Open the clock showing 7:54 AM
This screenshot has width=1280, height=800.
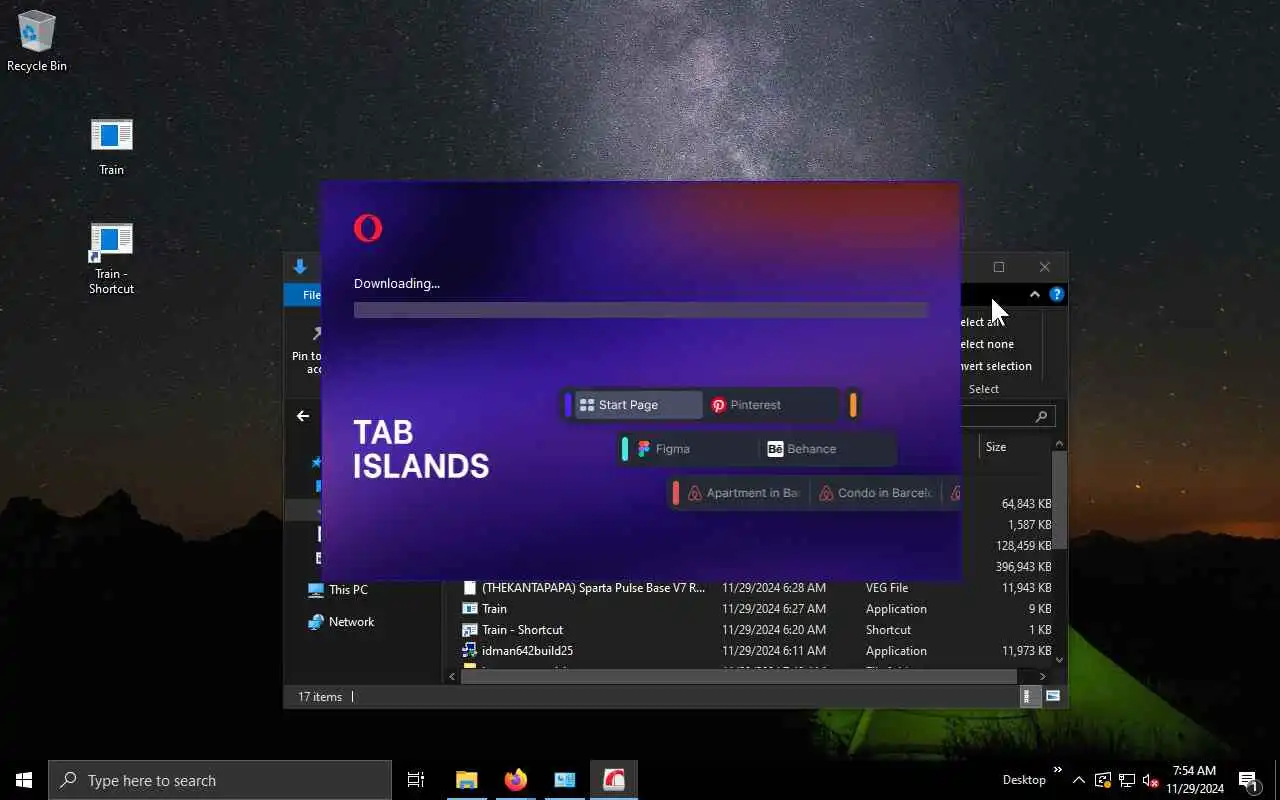(x=1194, y=780)
